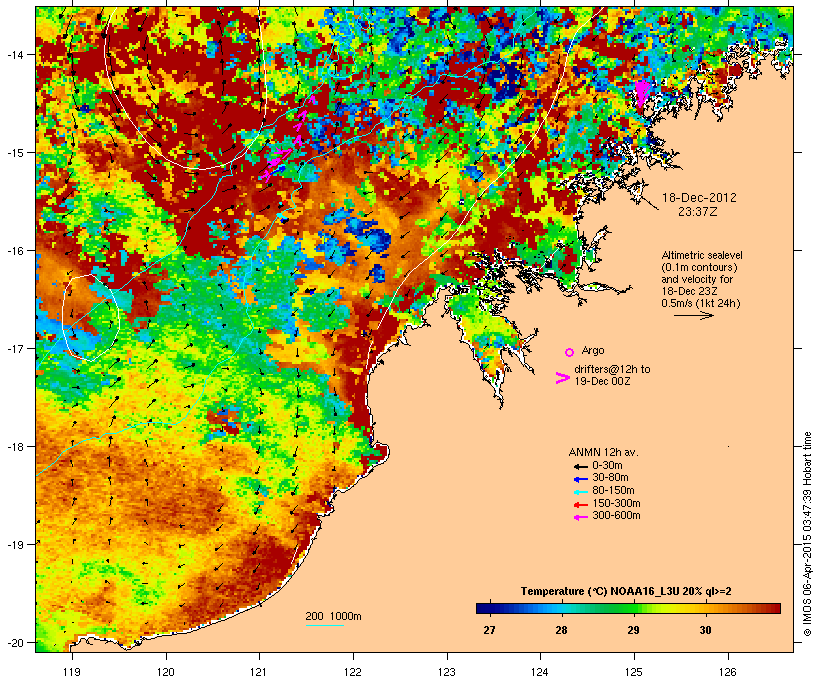This screenshot has width=820, height=680.
Task: Click the colorbar tick label 28
Action: click(x=561, y=630)
